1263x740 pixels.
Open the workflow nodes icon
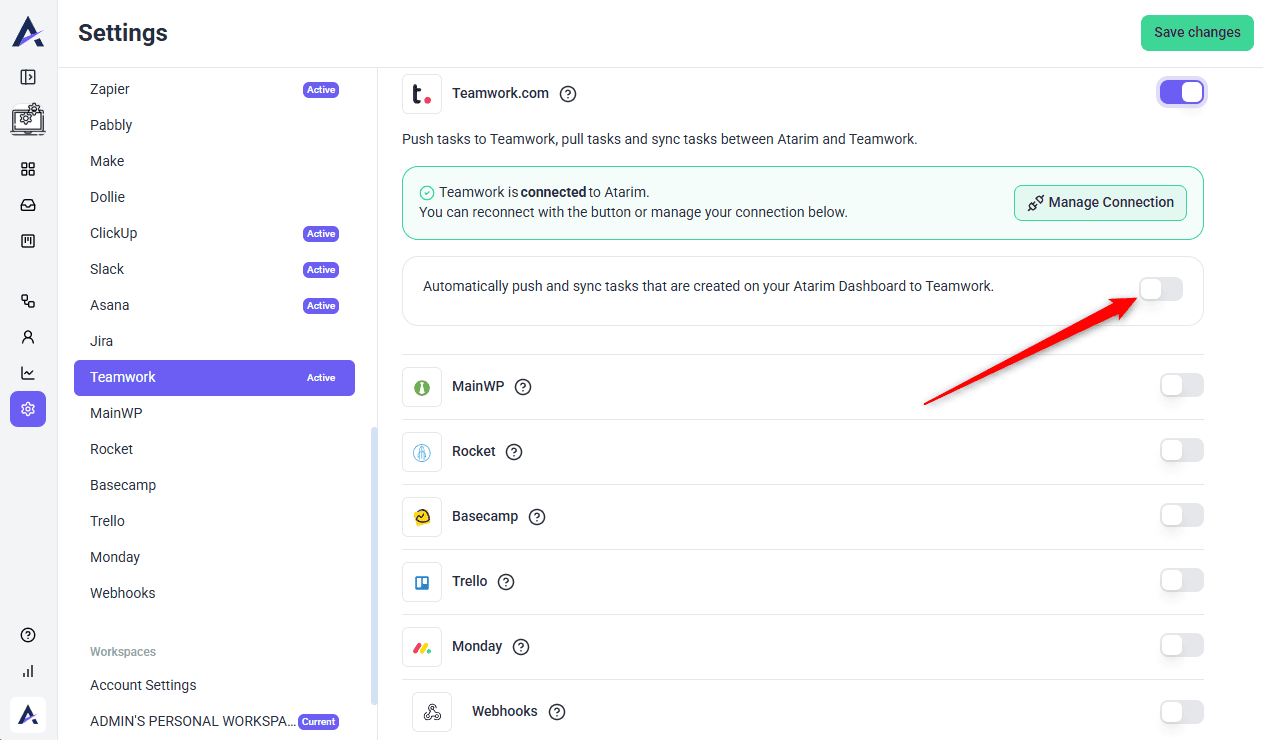pos(28,301)
